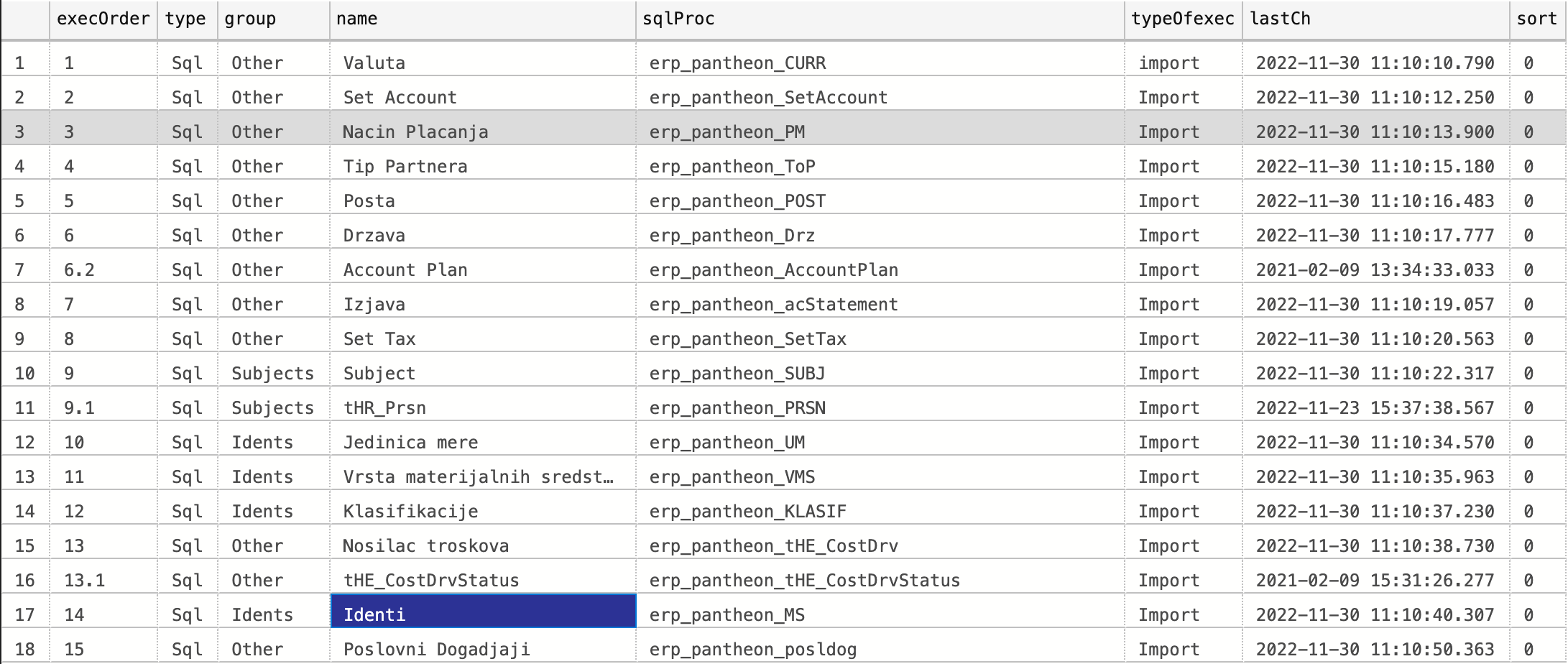The height and width of the screenshot is (664, 1568).
Task: Click execOrder cell with value 6.2
Action: click(x=103, y=270)
